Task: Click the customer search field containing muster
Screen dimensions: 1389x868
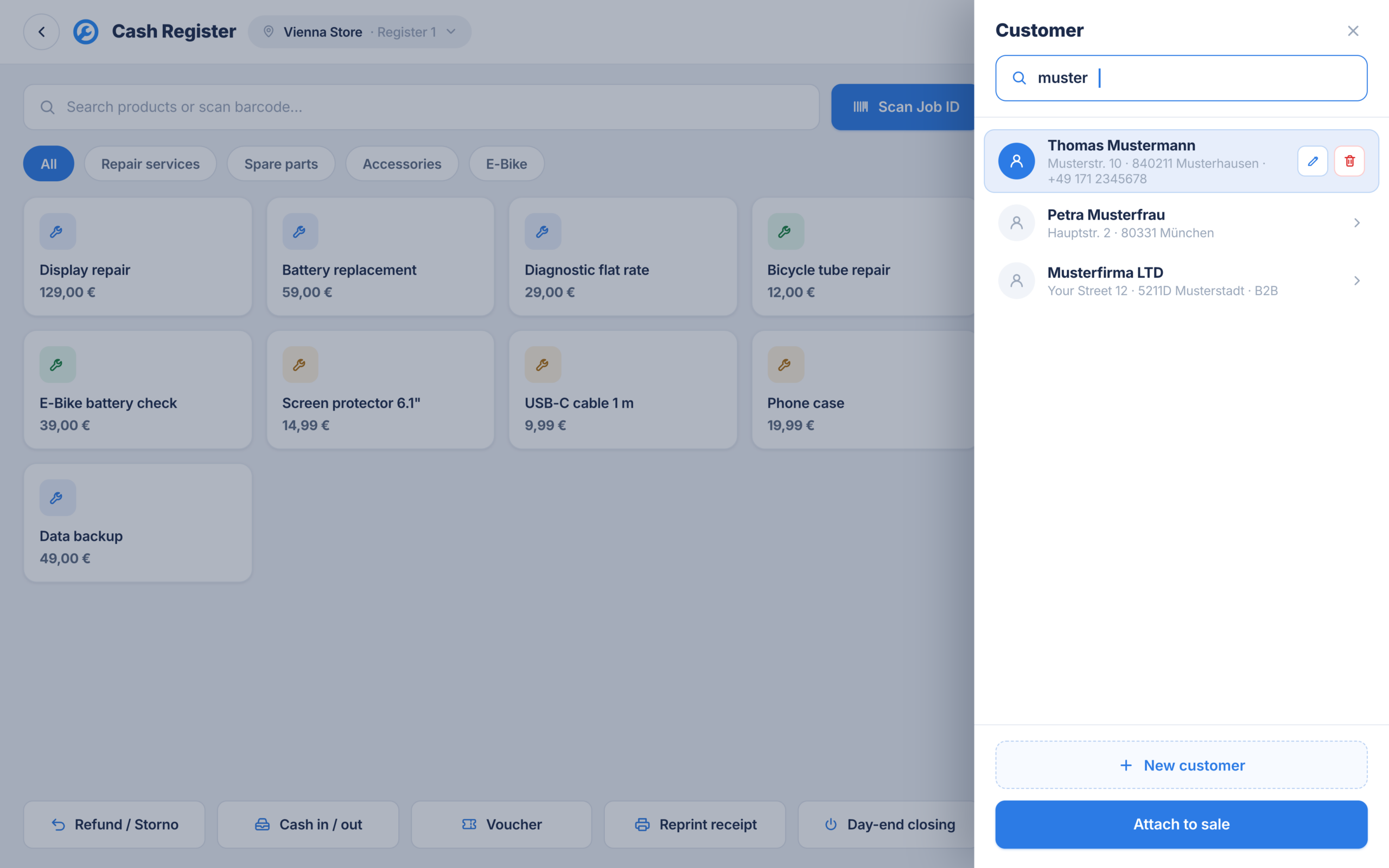Action: (x=1181, y=78)
